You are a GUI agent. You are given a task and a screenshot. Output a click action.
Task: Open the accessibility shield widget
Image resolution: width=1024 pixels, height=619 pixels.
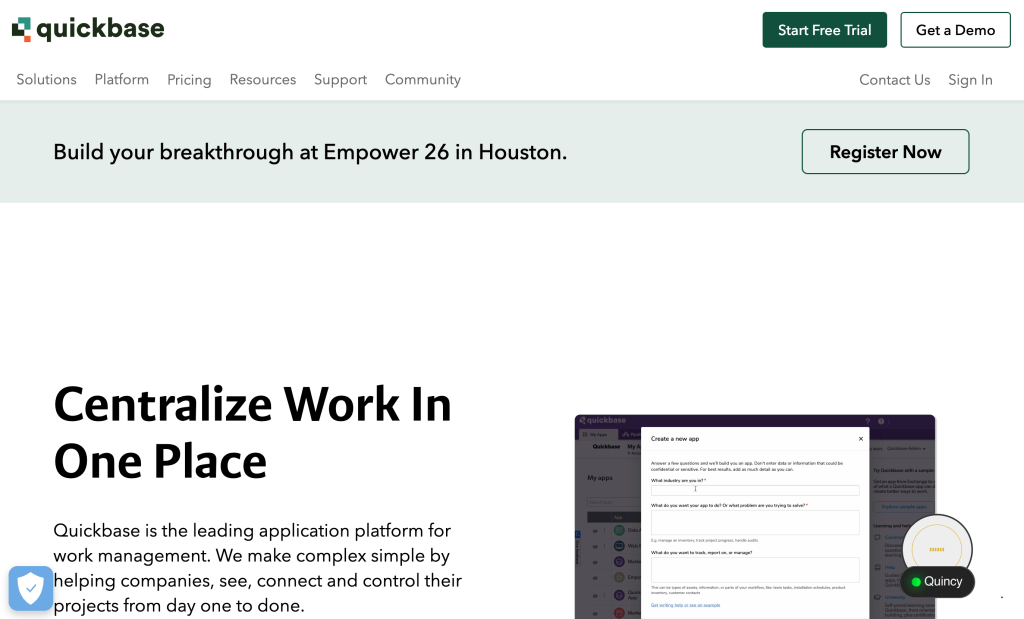(x=31, y=588)
